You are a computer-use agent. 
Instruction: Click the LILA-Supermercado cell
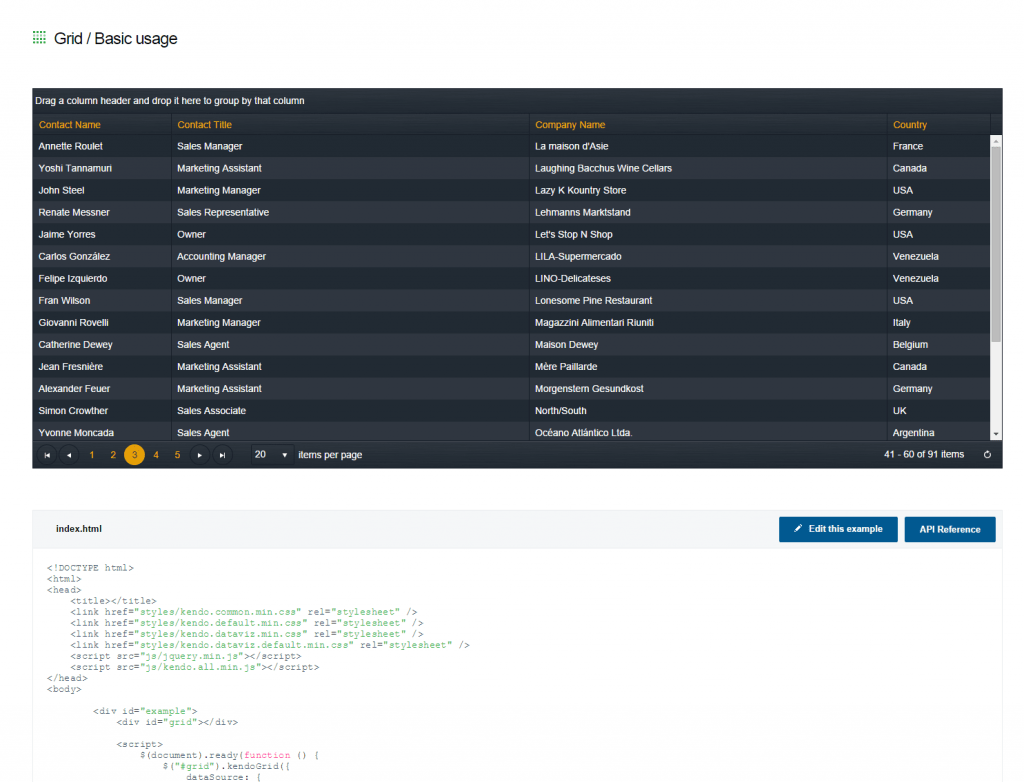tap(708, 257)
